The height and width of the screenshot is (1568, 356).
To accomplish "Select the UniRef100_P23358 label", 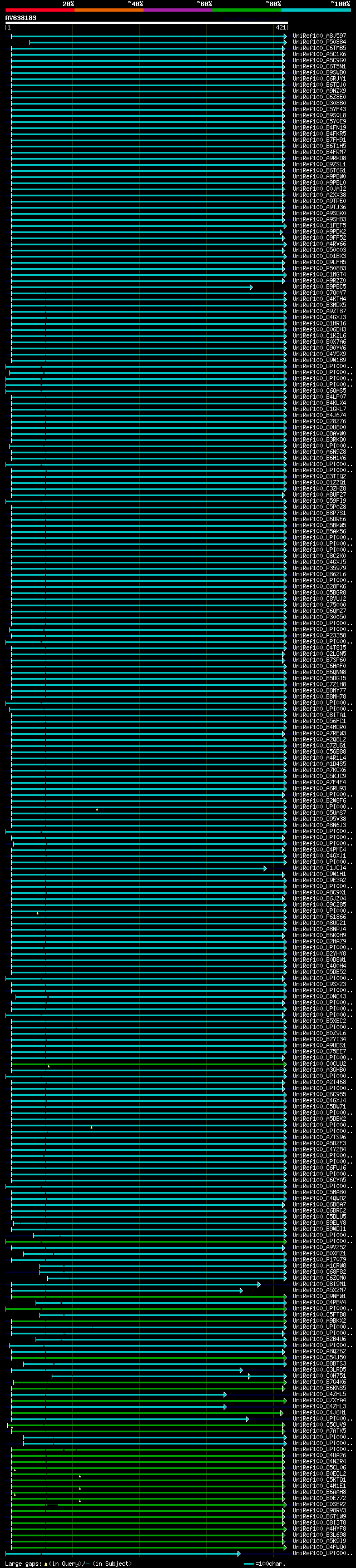I will [x=319, y=635].
